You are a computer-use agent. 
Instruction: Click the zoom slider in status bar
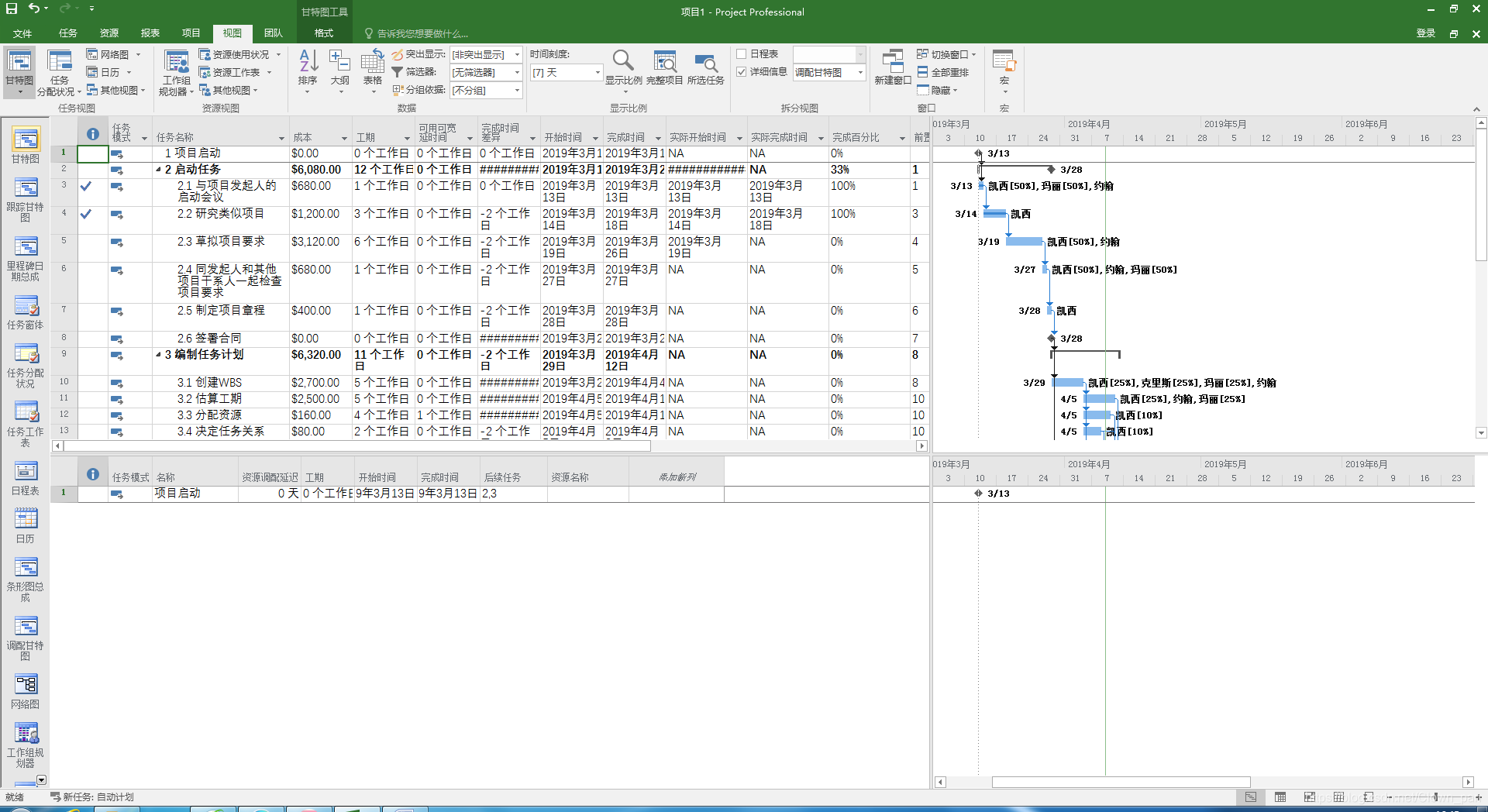tap(1435, 797)
